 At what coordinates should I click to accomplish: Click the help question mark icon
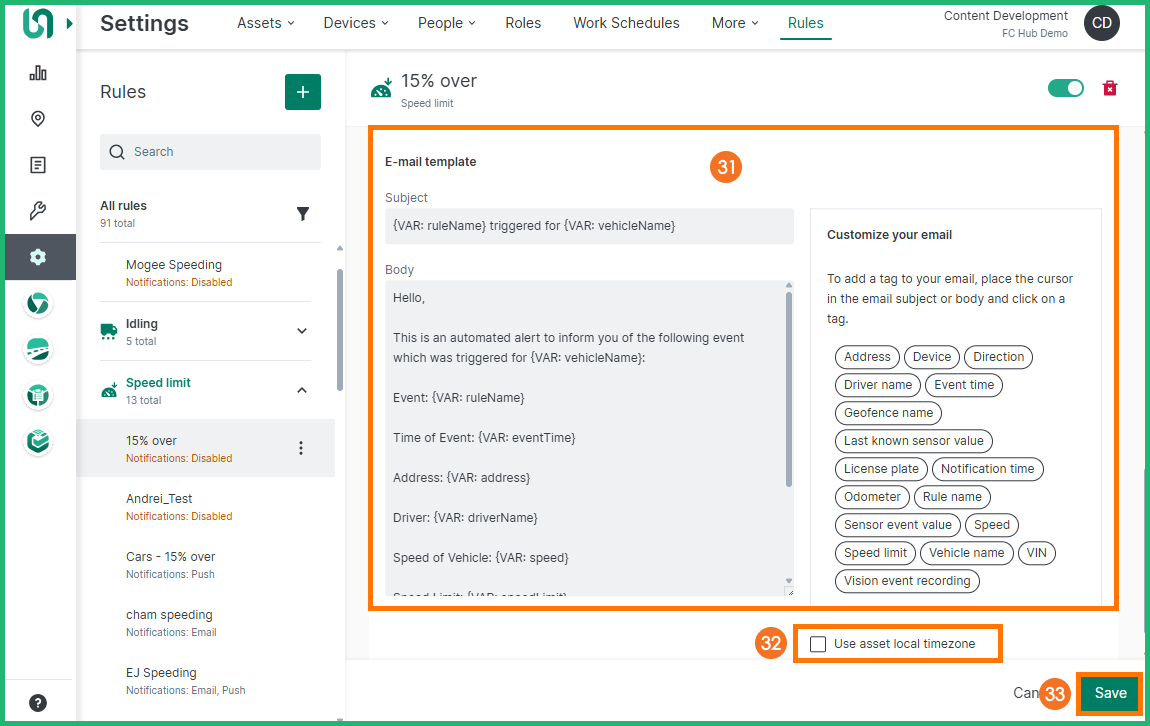(38, 702)
